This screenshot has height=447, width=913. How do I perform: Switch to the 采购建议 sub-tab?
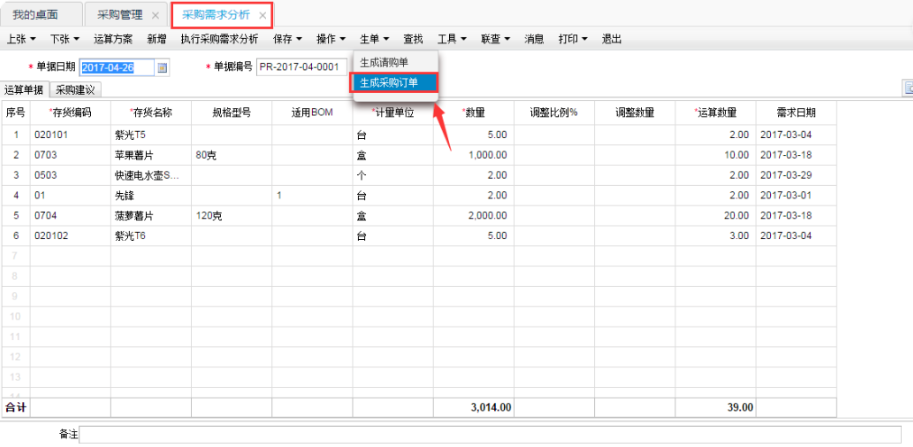click(76, 89)
